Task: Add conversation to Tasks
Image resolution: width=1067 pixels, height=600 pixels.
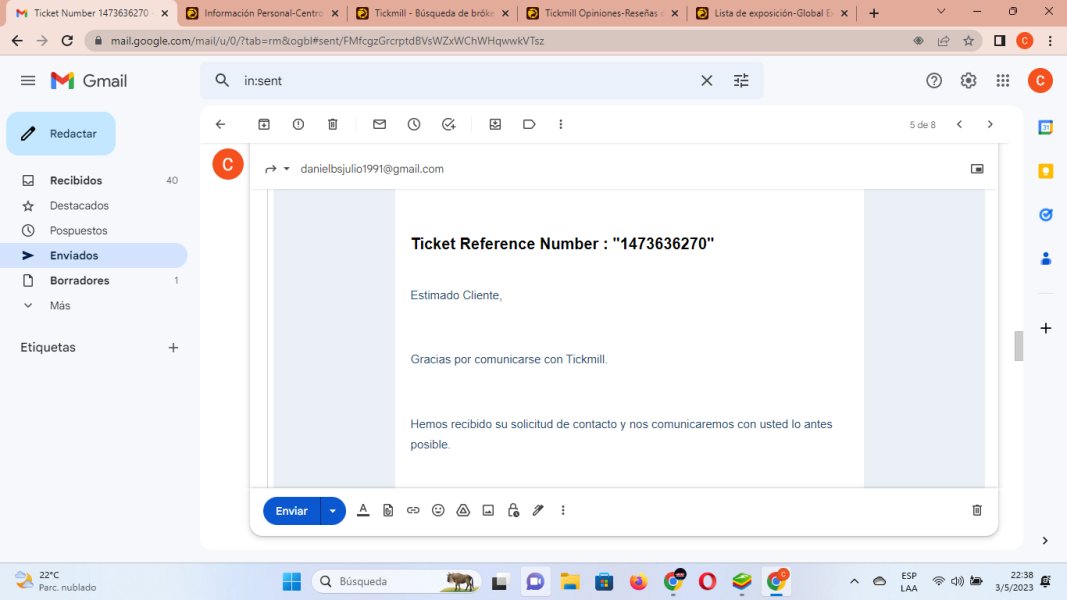Action: pyautogui.click(x=448, y=124)
